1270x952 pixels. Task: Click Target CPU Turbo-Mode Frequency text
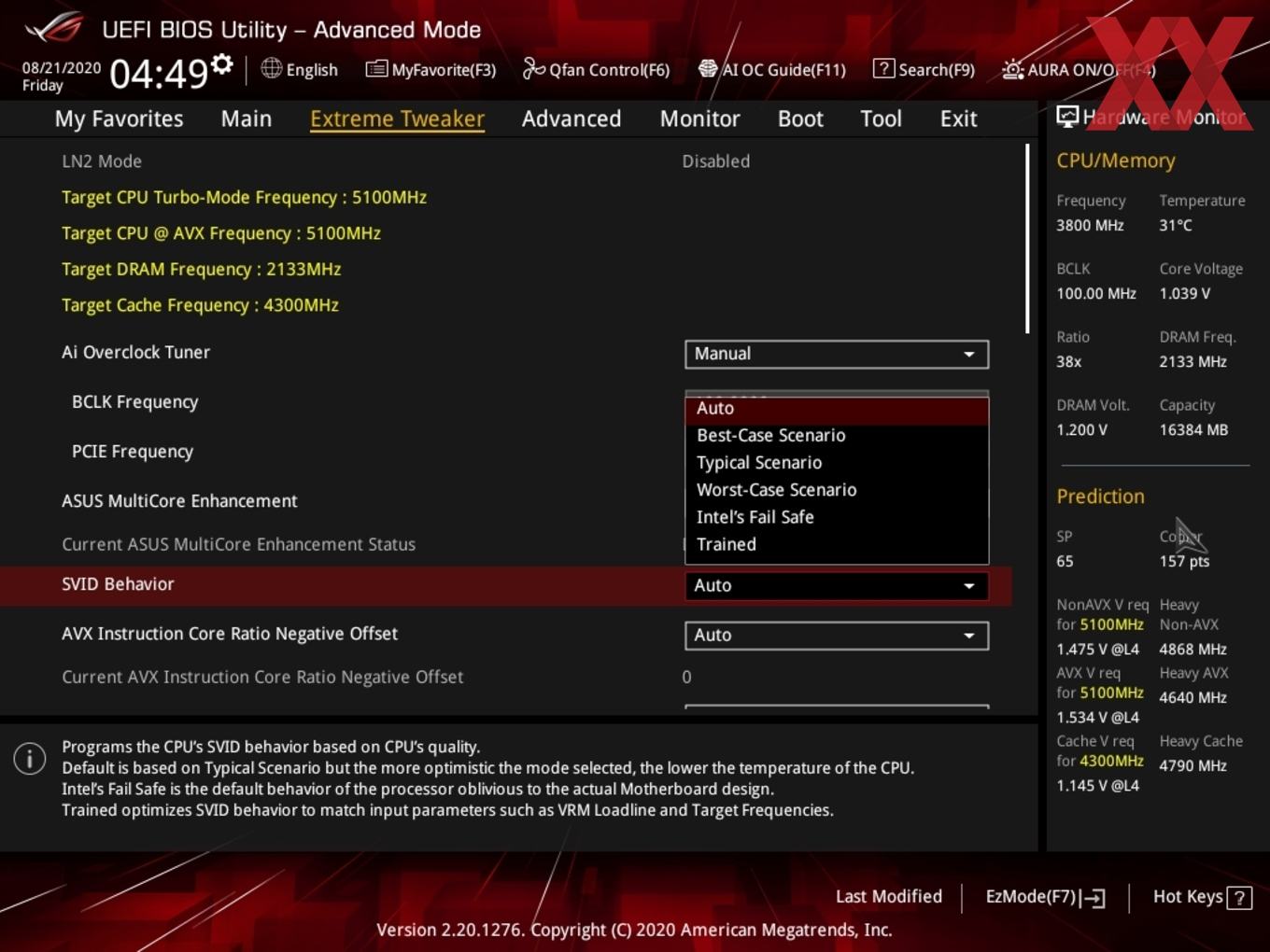coord(244,198)
